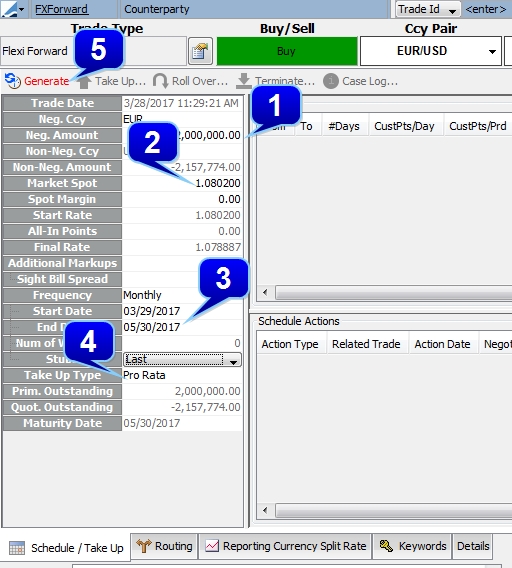512x568 pixels.
Task: Click the End Date field 05/30/2017
Action: coord(182,327)
